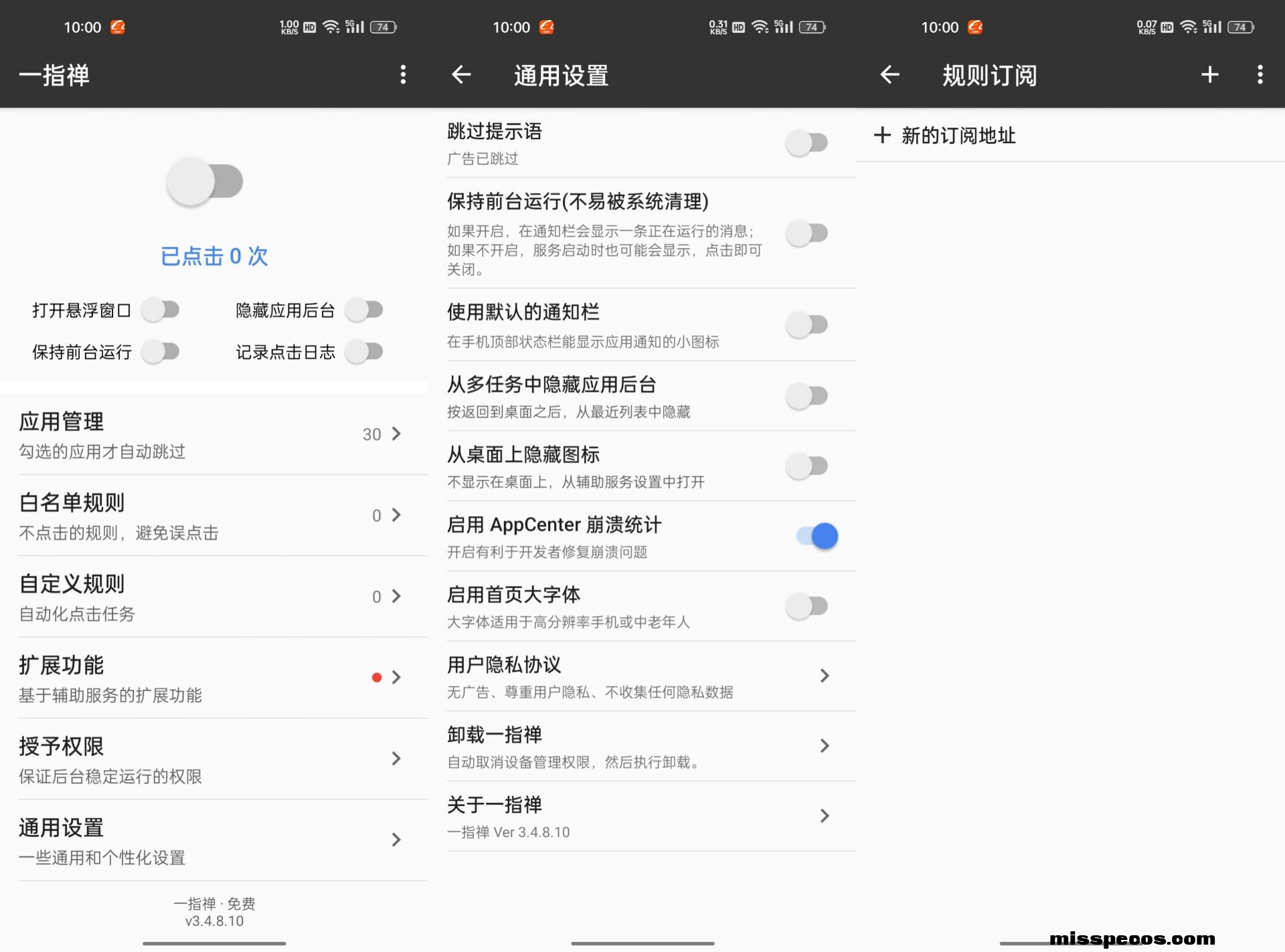The image size is (1285, 952).
Task: Tap red dot indicator on 扩展功能 row
Action: tap(377, 678)
